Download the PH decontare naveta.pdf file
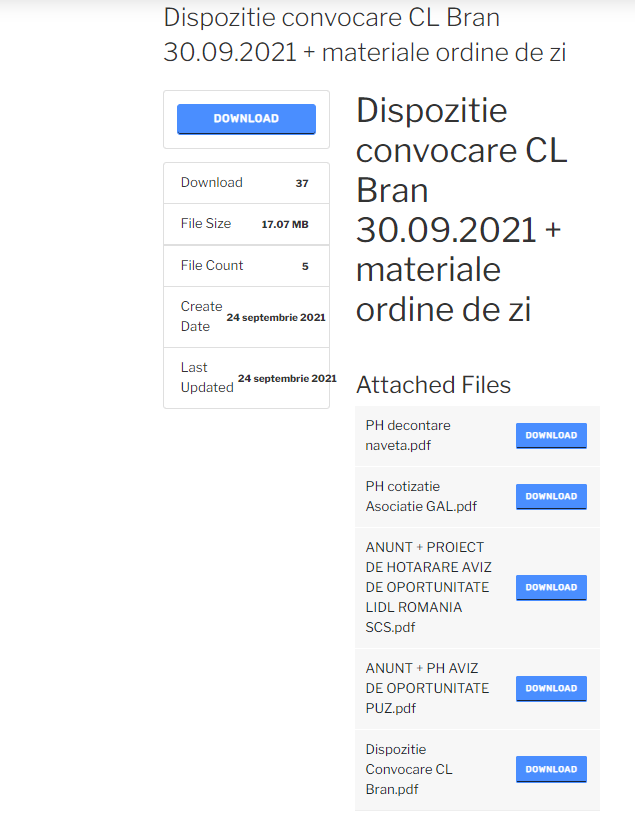 (x=551, y=436)
